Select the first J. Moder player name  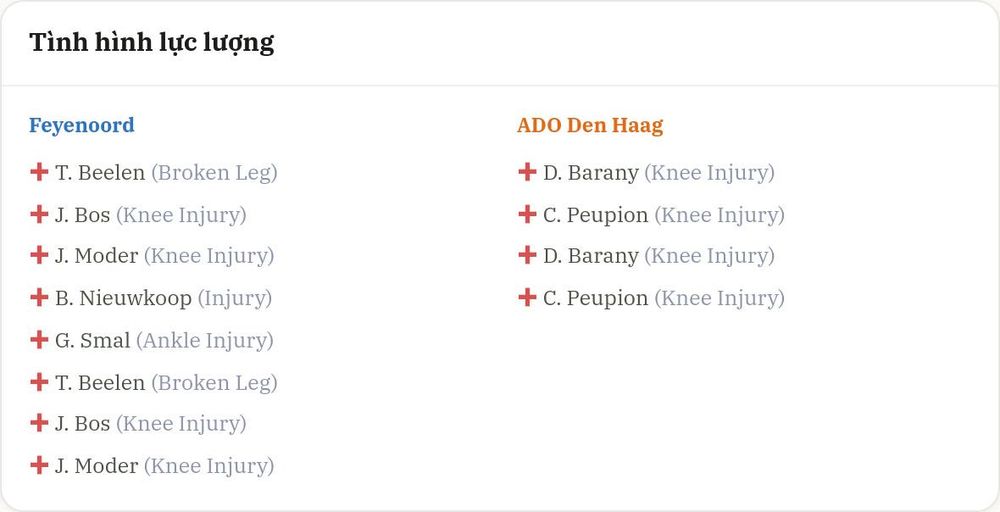coord(96,256)
